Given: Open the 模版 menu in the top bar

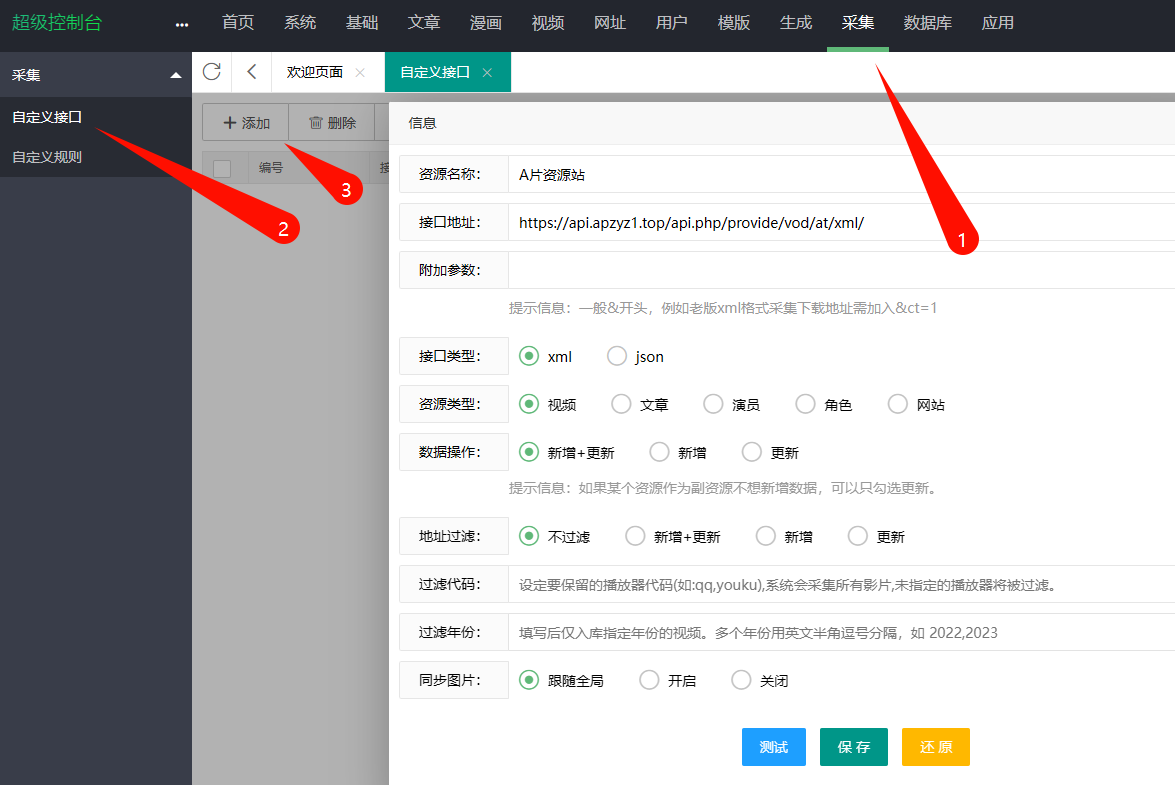Looking at the screenshot, I should click(x=733, y=22).
